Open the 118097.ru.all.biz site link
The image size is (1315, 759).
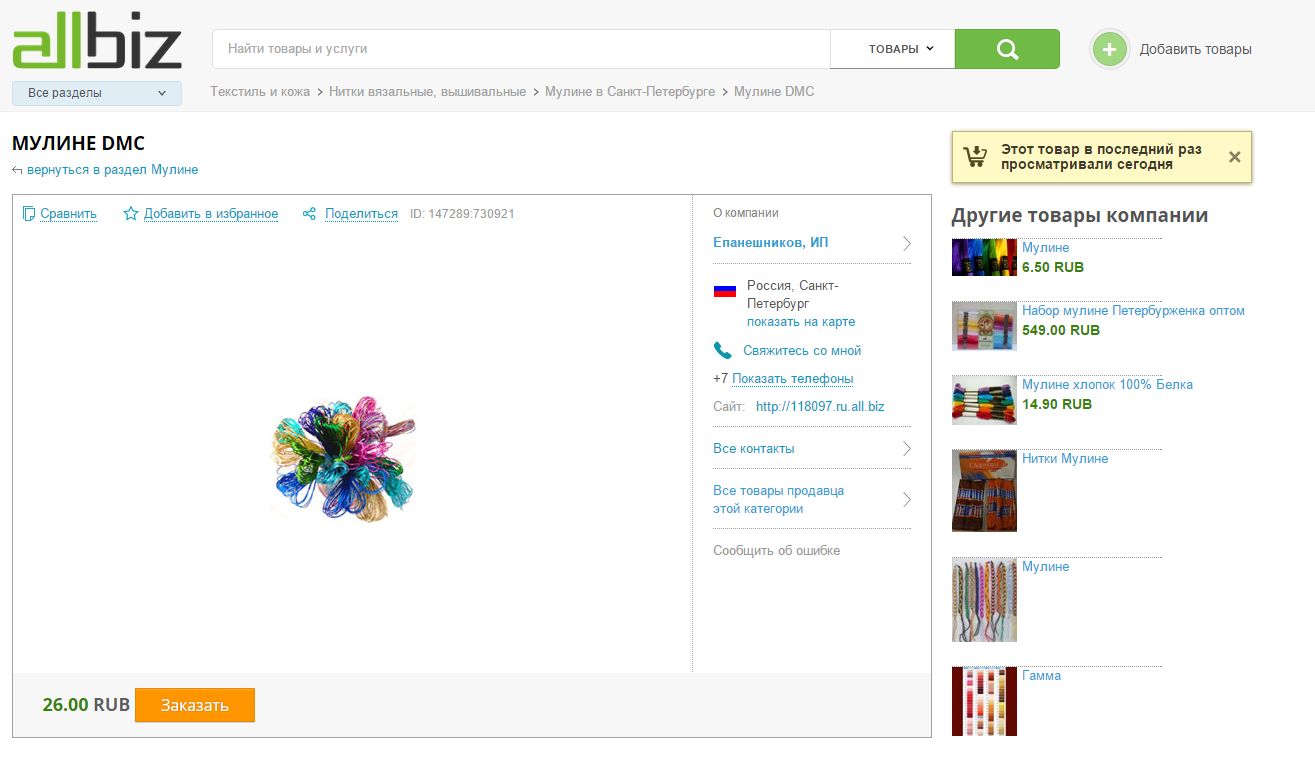coord(820,407)
